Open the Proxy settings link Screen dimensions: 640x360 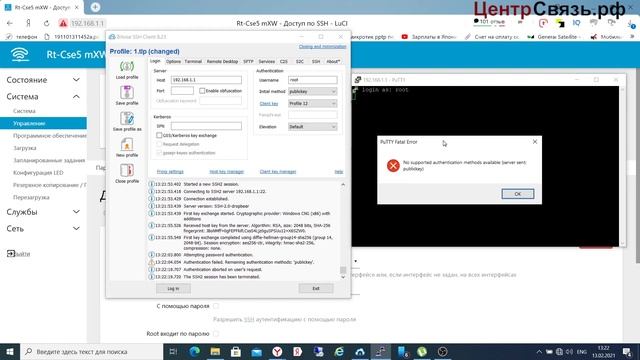pos(170,171)
